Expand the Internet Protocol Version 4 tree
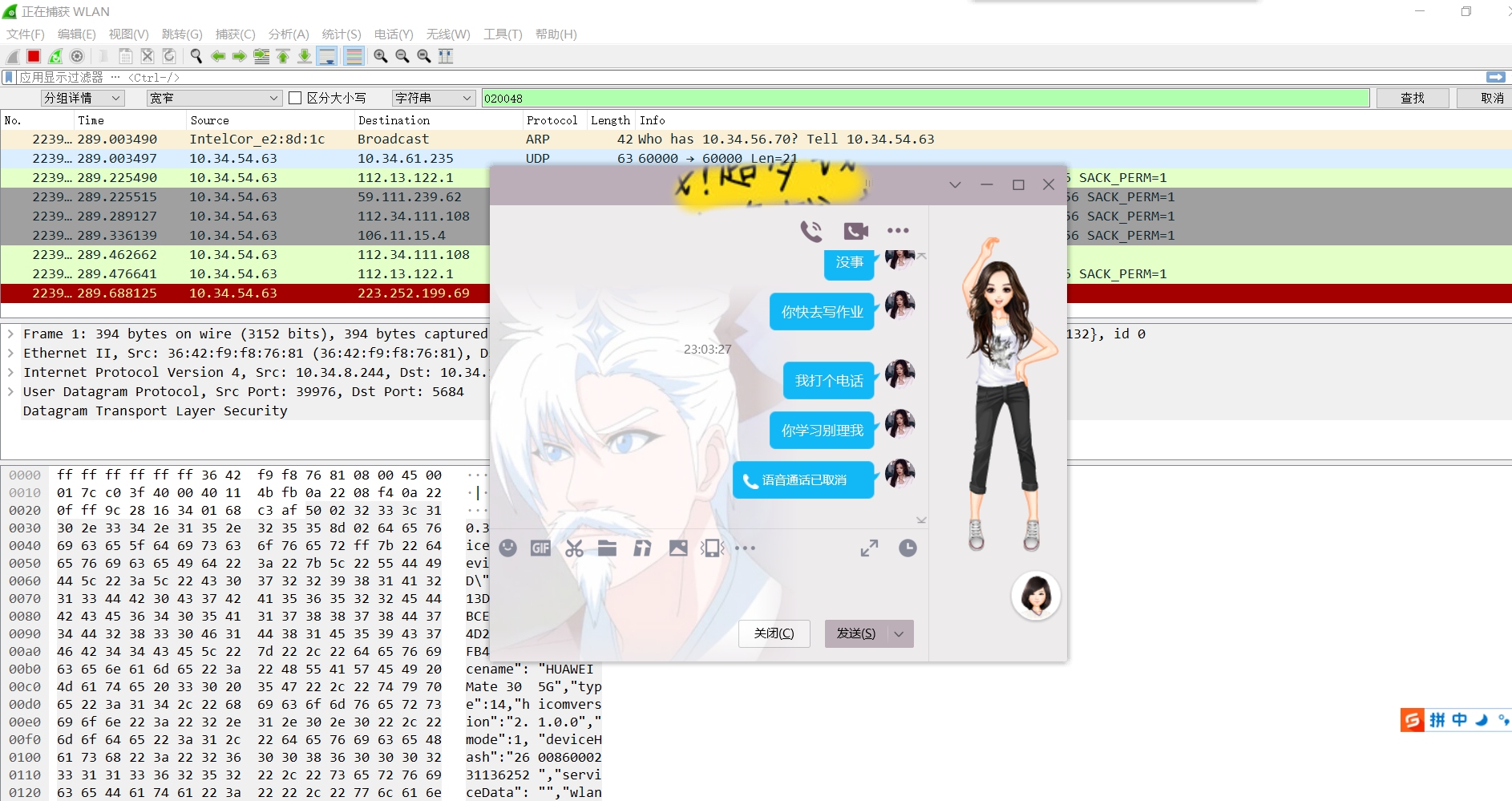Image resolution: width=1512 pixels, height=801 pixels. click(x=10, y=372)
